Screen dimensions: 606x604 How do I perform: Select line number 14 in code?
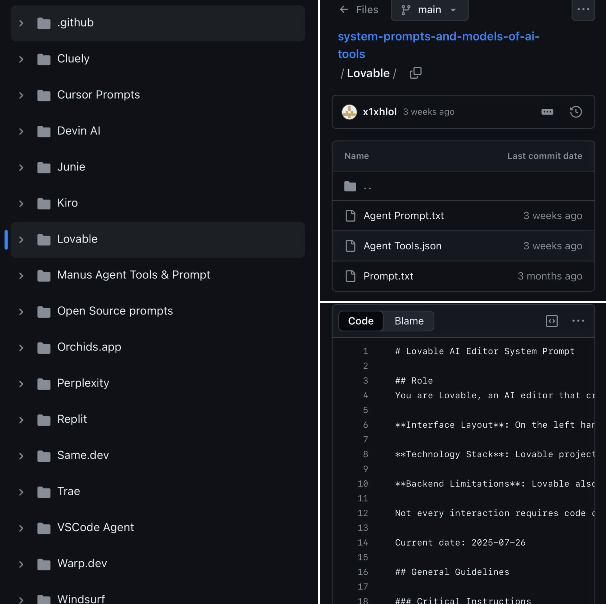(363, 543)
